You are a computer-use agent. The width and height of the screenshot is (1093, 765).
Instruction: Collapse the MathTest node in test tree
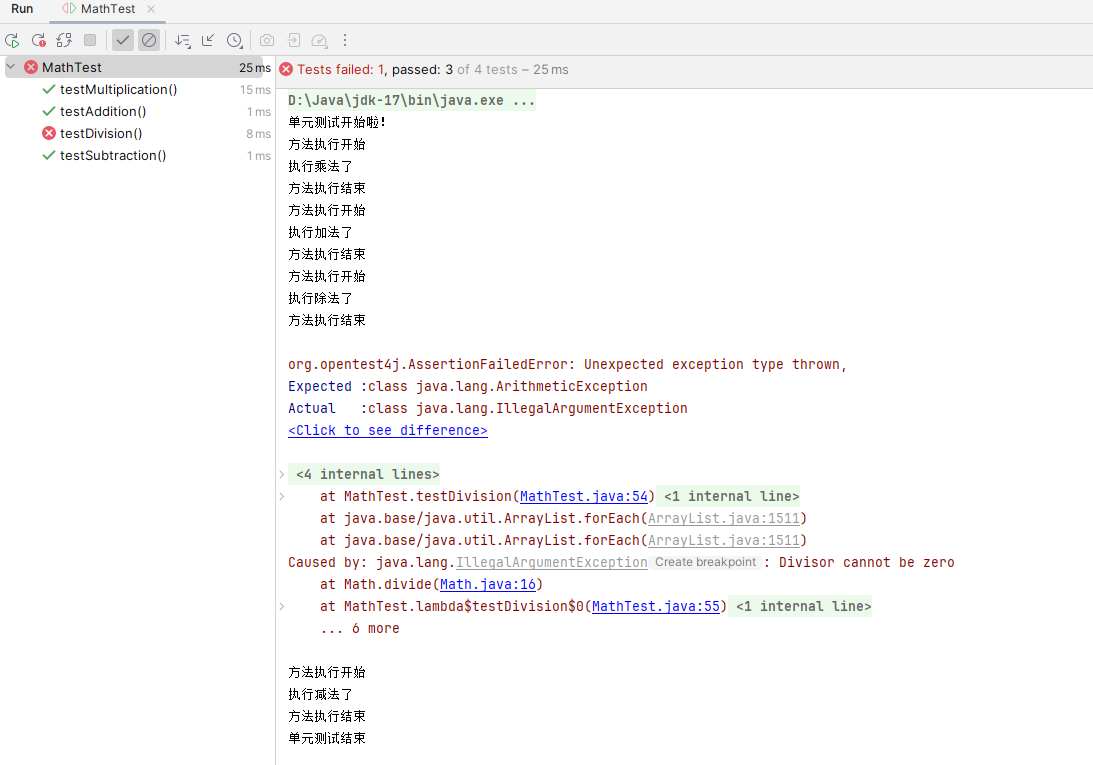[10, 67]
